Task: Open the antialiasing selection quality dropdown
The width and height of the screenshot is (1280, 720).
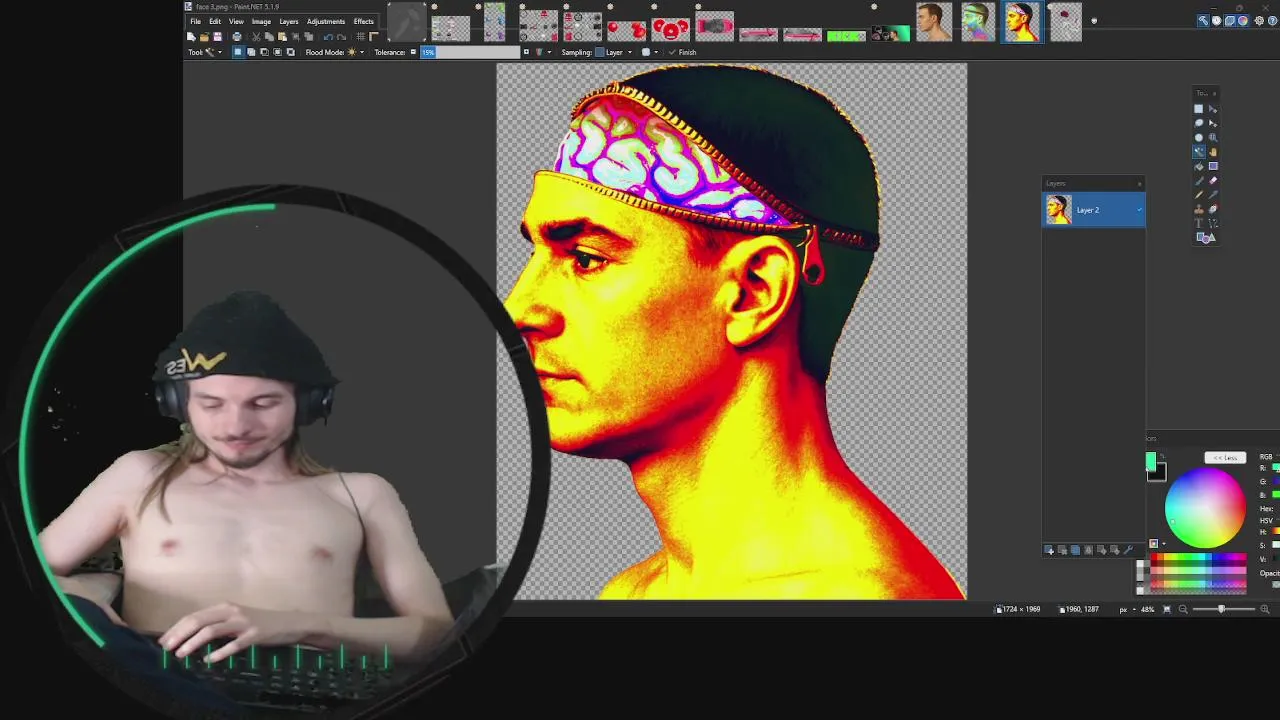Action: pyautogui.click(x=650, y=52)
